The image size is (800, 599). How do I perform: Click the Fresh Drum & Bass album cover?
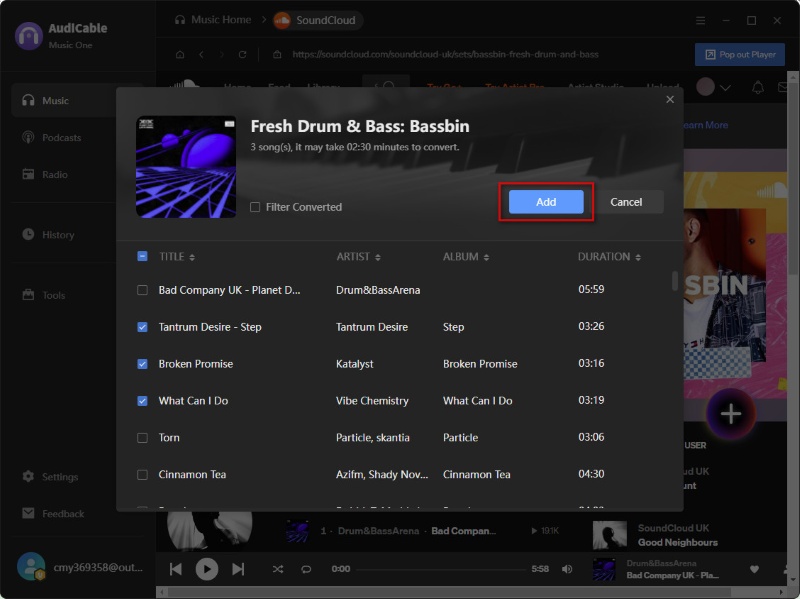click(x=186, y=167)
